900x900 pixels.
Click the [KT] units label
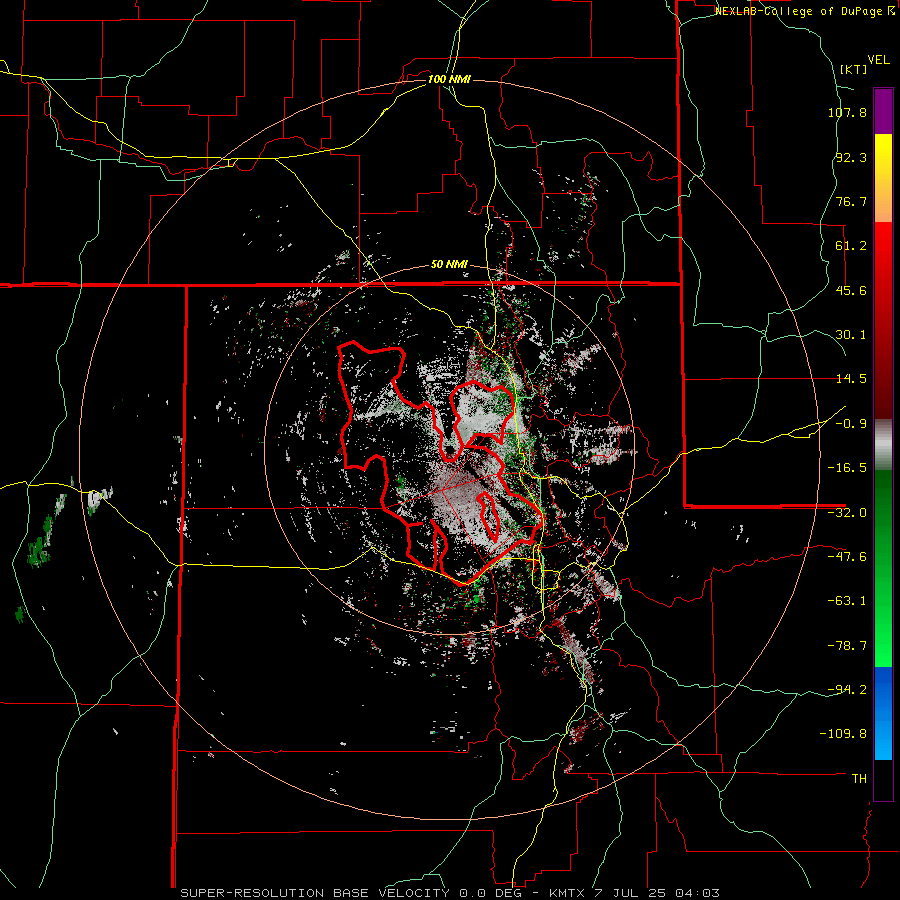[853, 69]
